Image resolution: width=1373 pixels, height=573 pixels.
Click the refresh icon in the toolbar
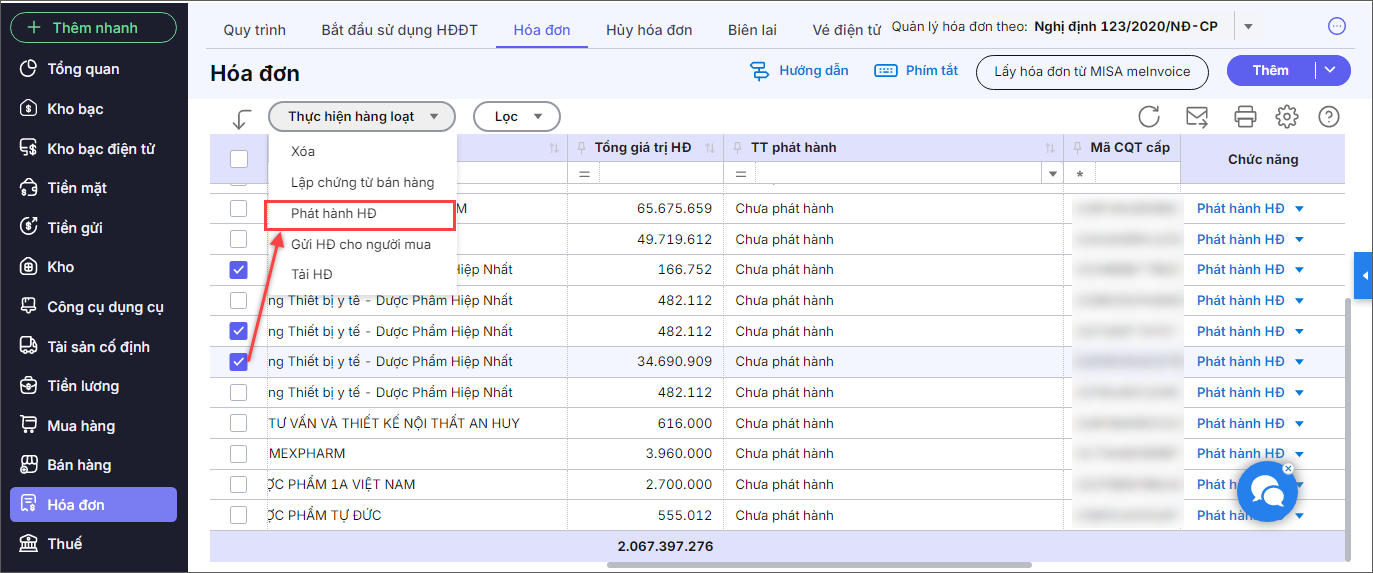pyautogui.click(x=1149, y=117)
